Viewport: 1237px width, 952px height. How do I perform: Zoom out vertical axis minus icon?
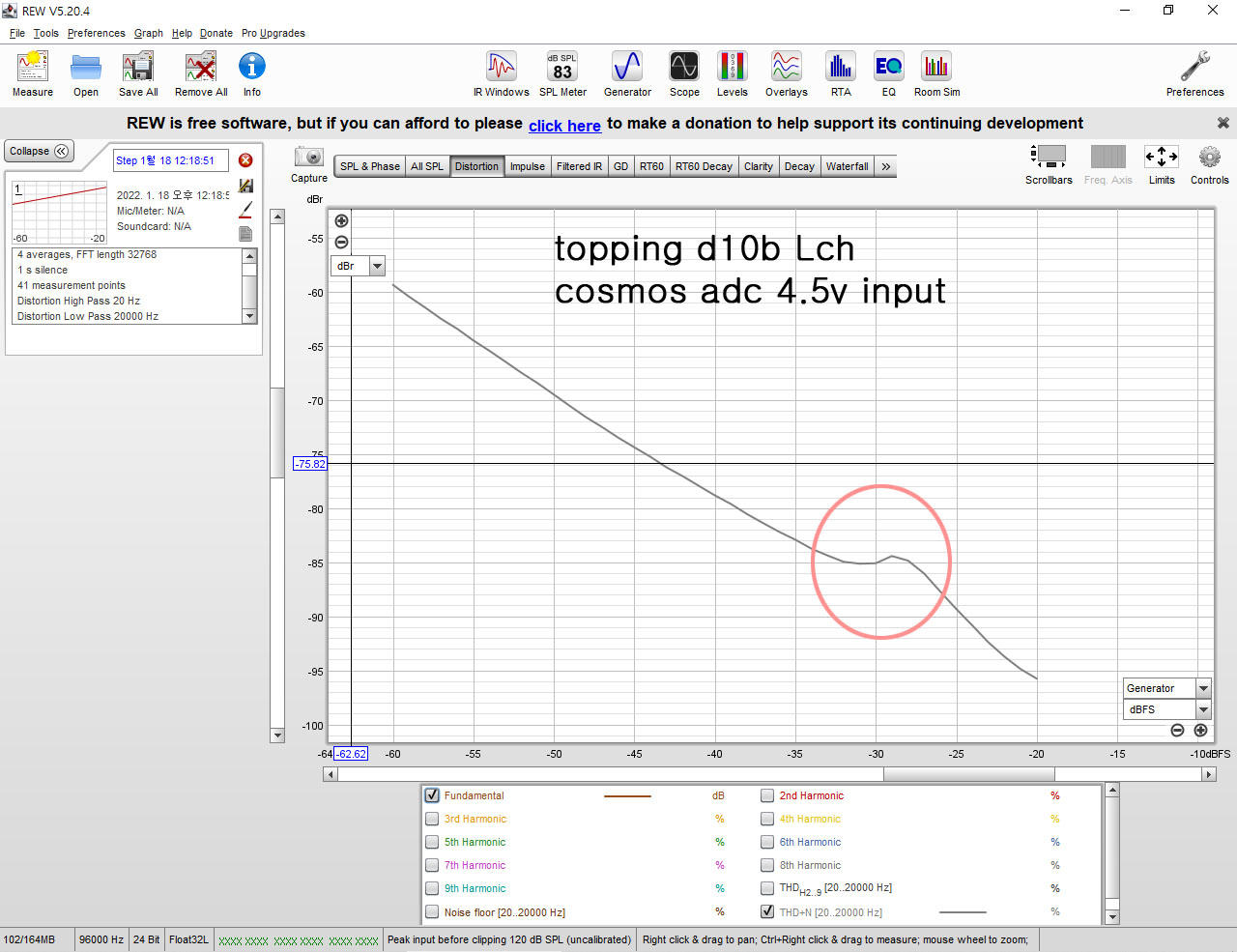click(341, 243)
